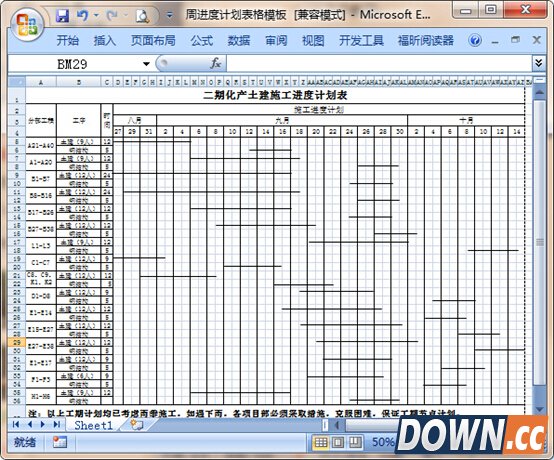Restore the workbook window in ribbon
This screenshot has width=554, height=460.
tap(515, 40)
